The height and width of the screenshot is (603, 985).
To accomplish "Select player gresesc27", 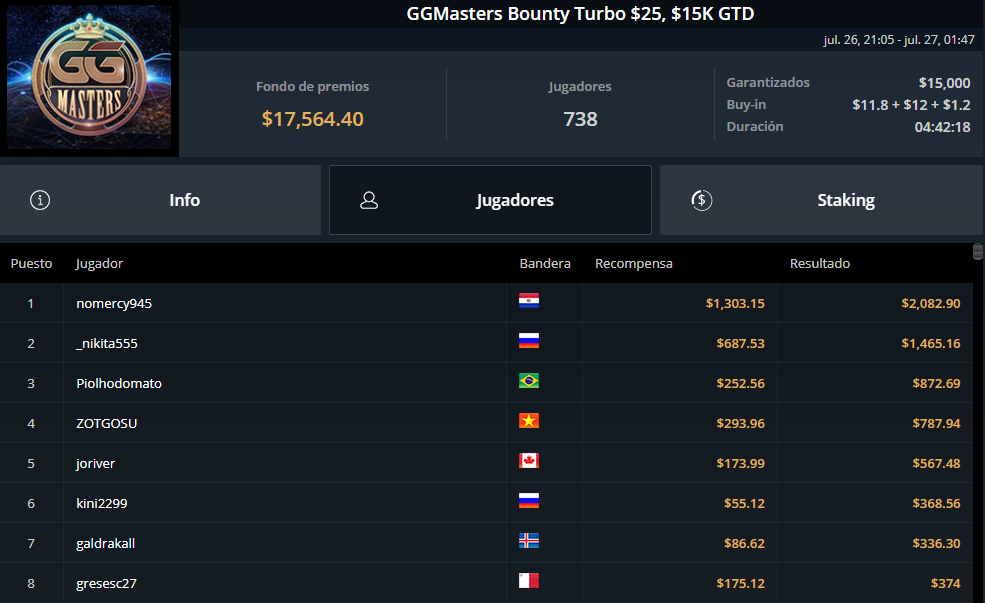I will (107, 584).
